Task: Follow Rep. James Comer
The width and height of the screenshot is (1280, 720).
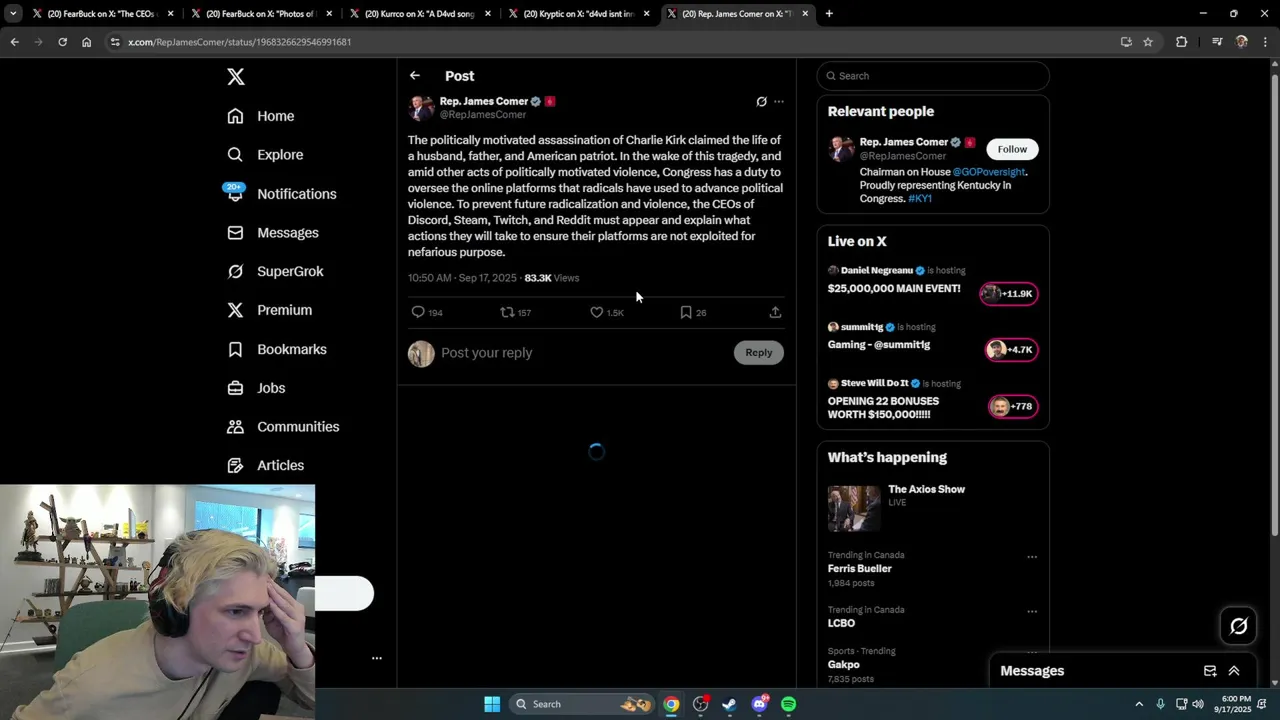Action: tap(1012, 149)
